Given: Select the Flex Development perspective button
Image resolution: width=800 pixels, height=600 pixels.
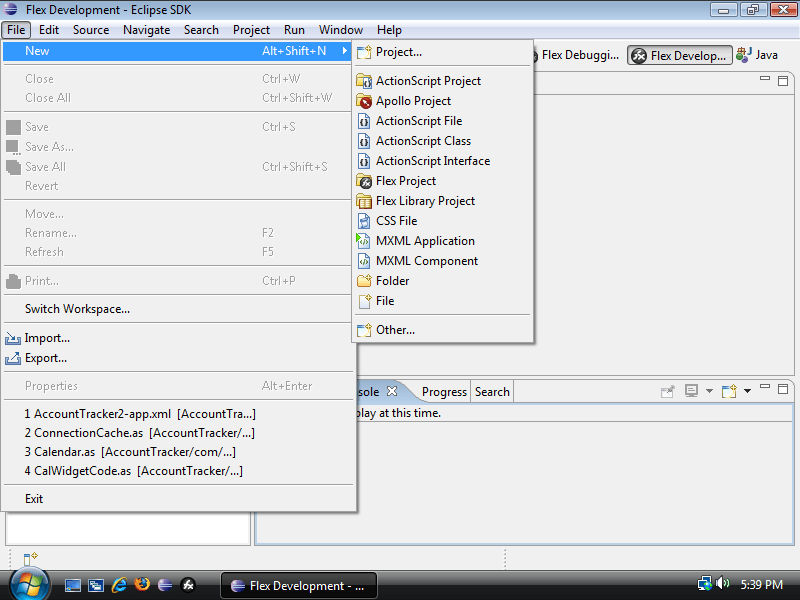Looking at the screenshot, I should point(679,55).
